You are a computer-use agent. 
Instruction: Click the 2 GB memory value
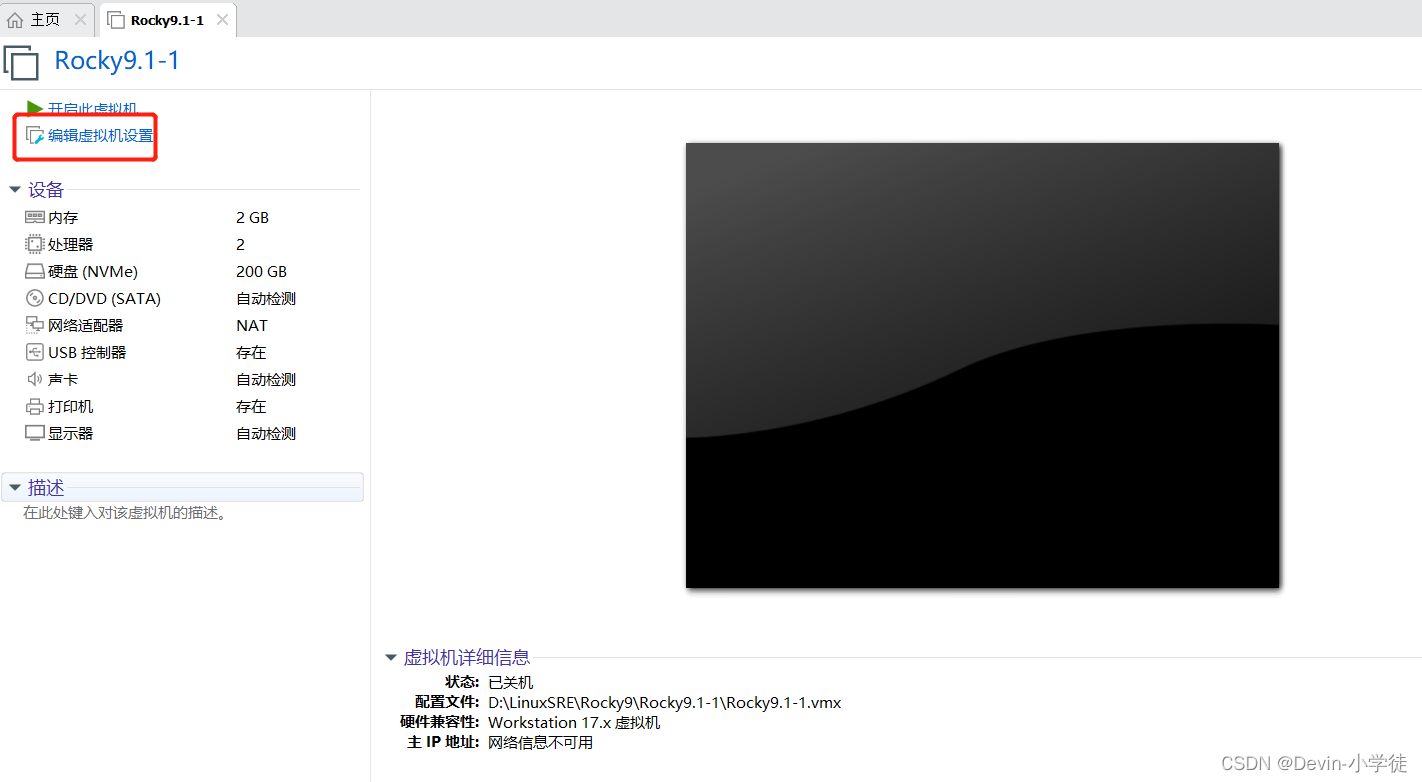(x=252, y=217)
